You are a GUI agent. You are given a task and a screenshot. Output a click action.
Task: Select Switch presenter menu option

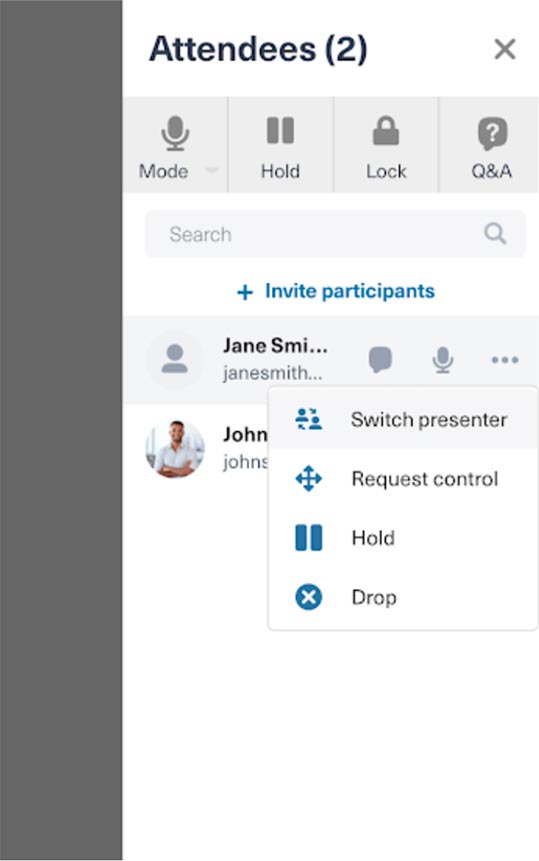403,420
